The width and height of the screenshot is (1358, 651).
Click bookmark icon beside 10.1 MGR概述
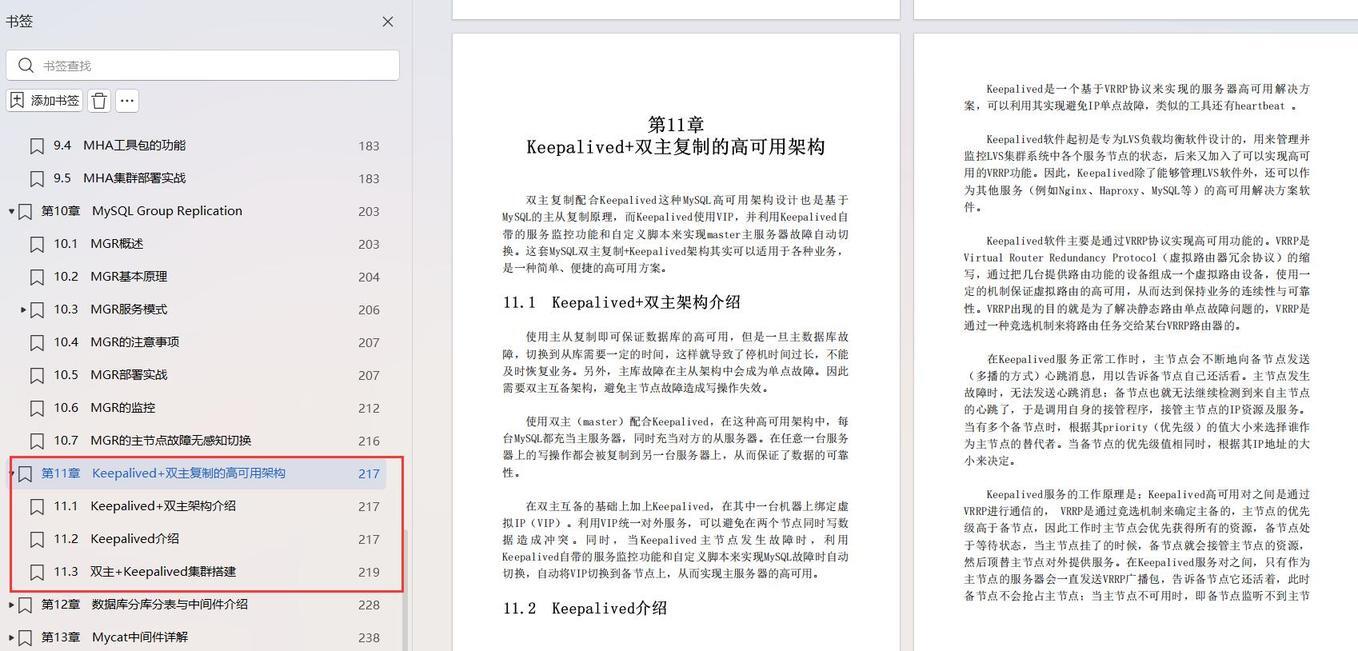(37, 244)
